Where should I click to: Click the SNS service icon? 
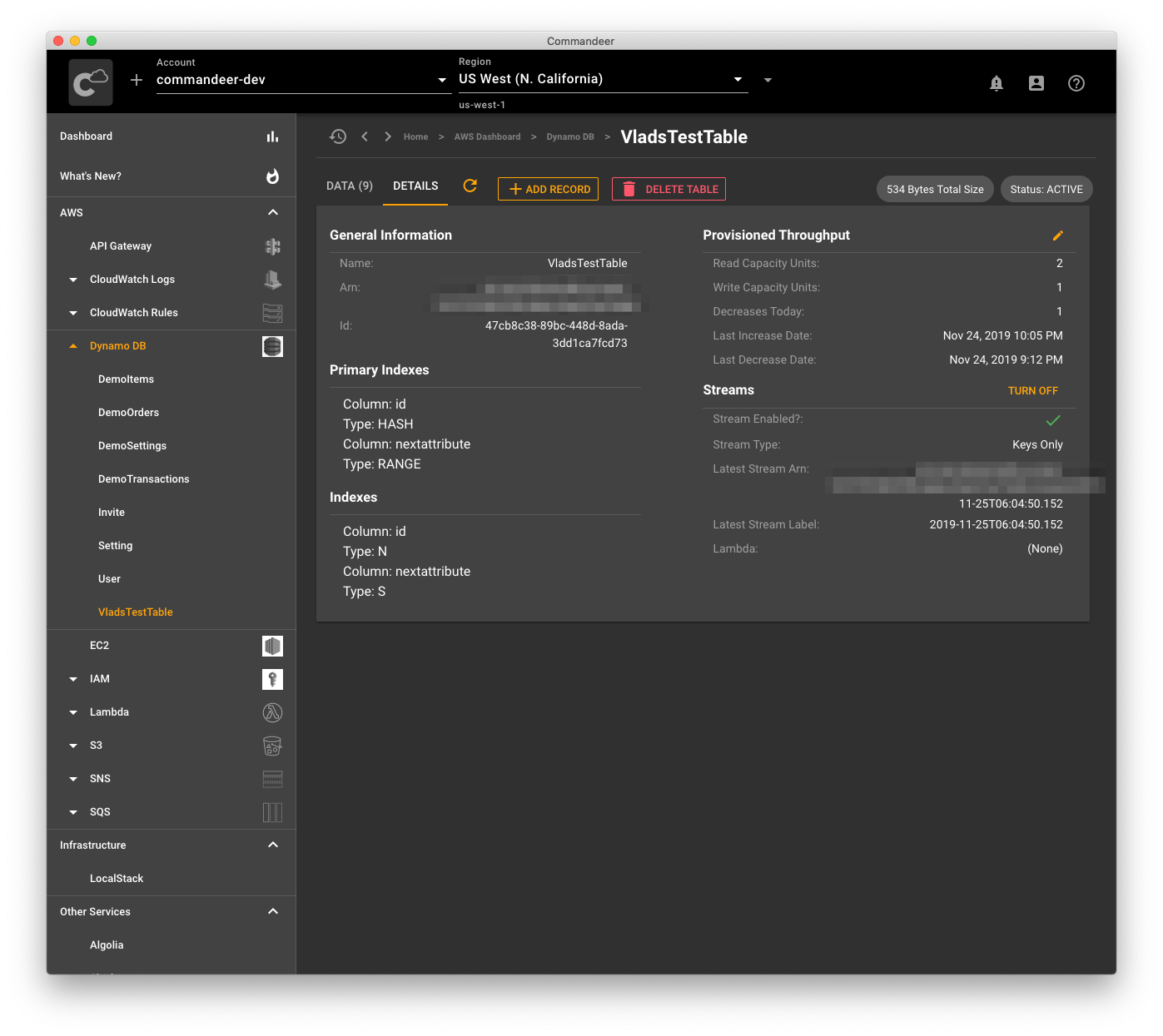click(272, 779)
